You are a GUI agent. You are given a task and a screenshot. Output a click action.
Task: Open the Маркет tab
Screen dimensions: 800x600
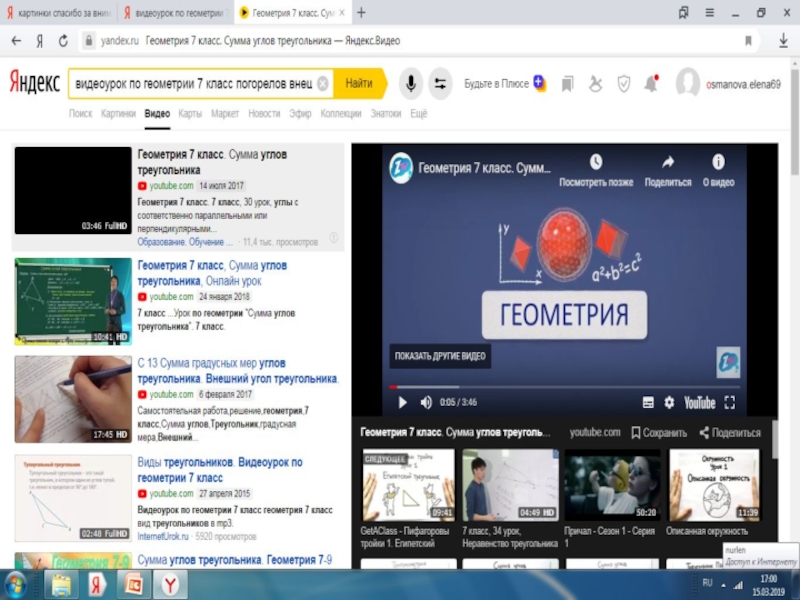[225, 113]
